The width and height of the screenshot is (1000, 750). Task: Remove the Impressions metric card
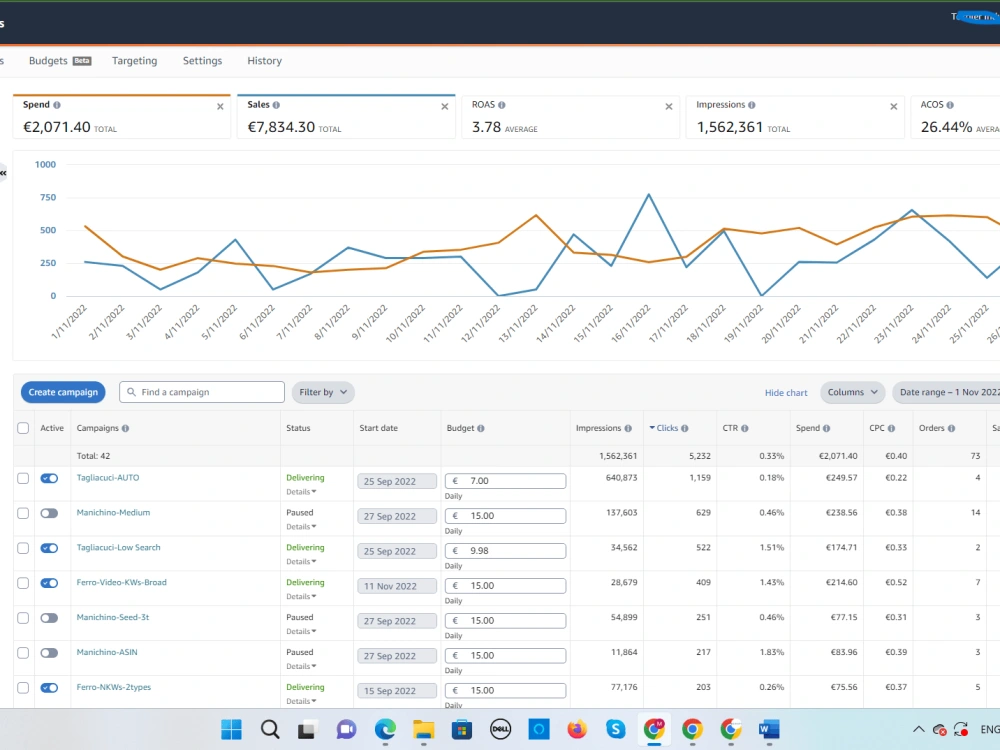pos(893,107)
